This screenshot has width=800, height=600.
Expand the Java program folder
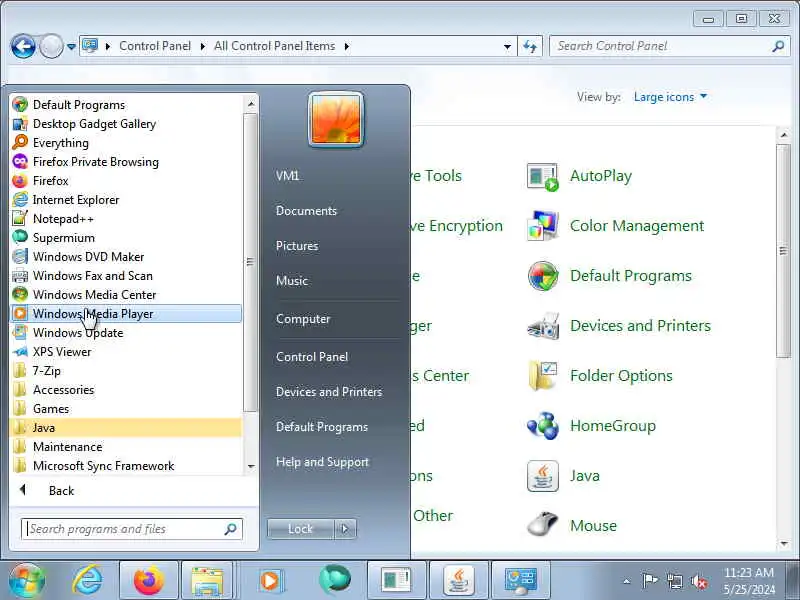coord(126,428)
